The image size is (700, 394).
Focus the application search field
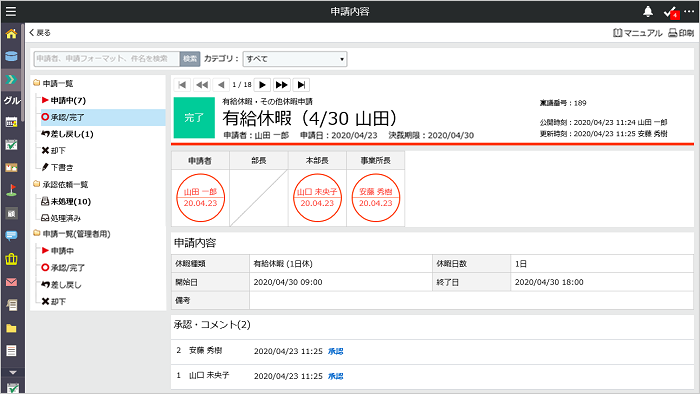coord(107,58)
